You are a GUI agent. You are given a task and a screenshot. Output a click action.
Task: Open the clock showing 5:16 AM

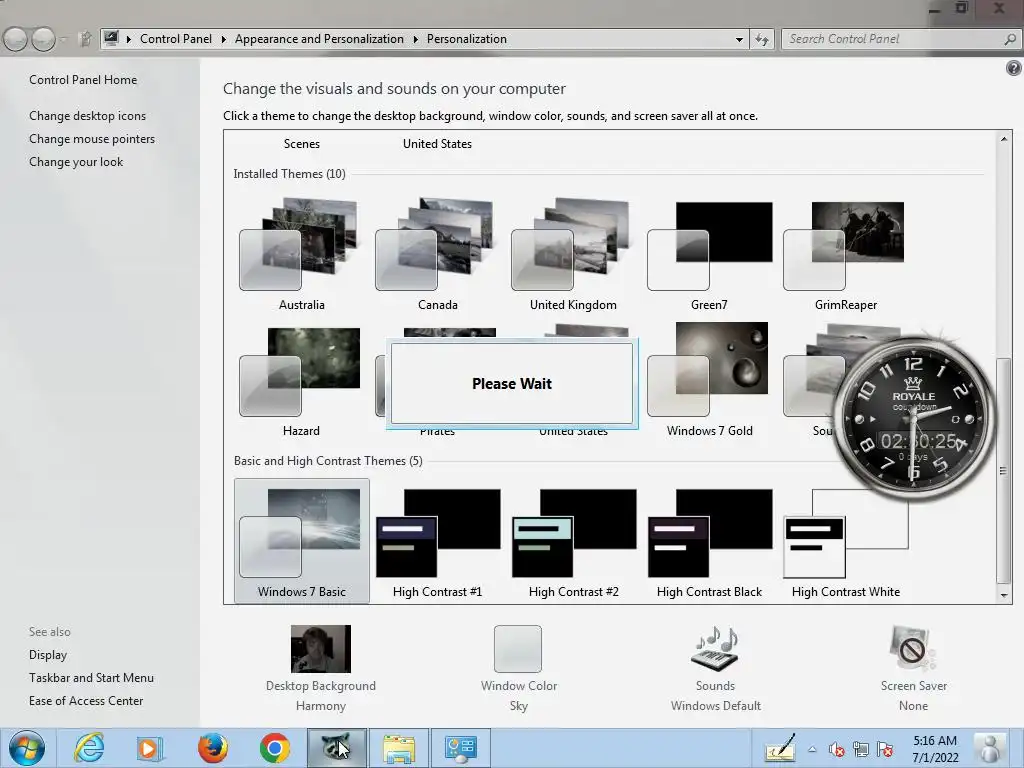935,749
